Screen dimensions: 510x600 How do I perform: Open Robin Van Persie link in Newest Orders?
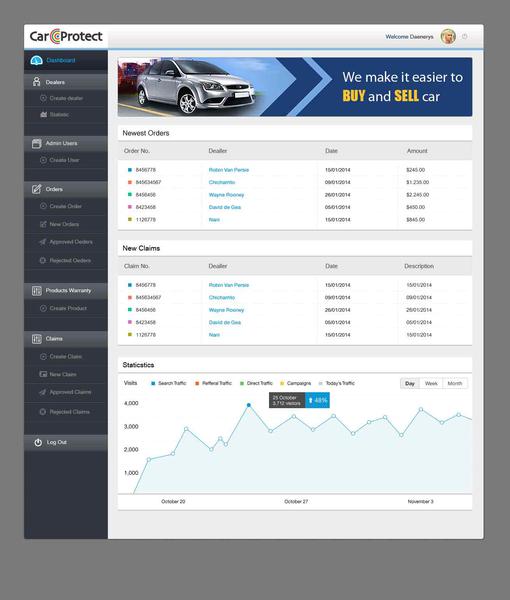point(229,170)
